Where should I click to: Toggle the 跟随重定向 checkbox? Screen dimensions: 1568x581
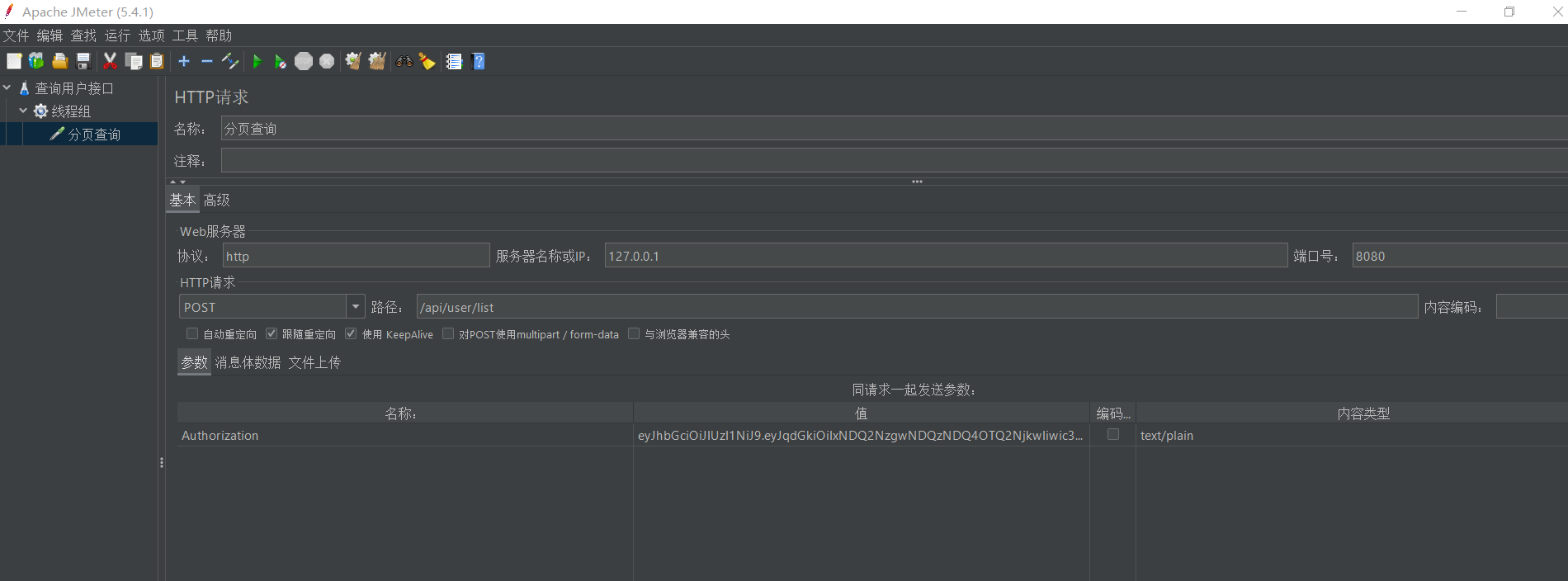coord(272,333)
